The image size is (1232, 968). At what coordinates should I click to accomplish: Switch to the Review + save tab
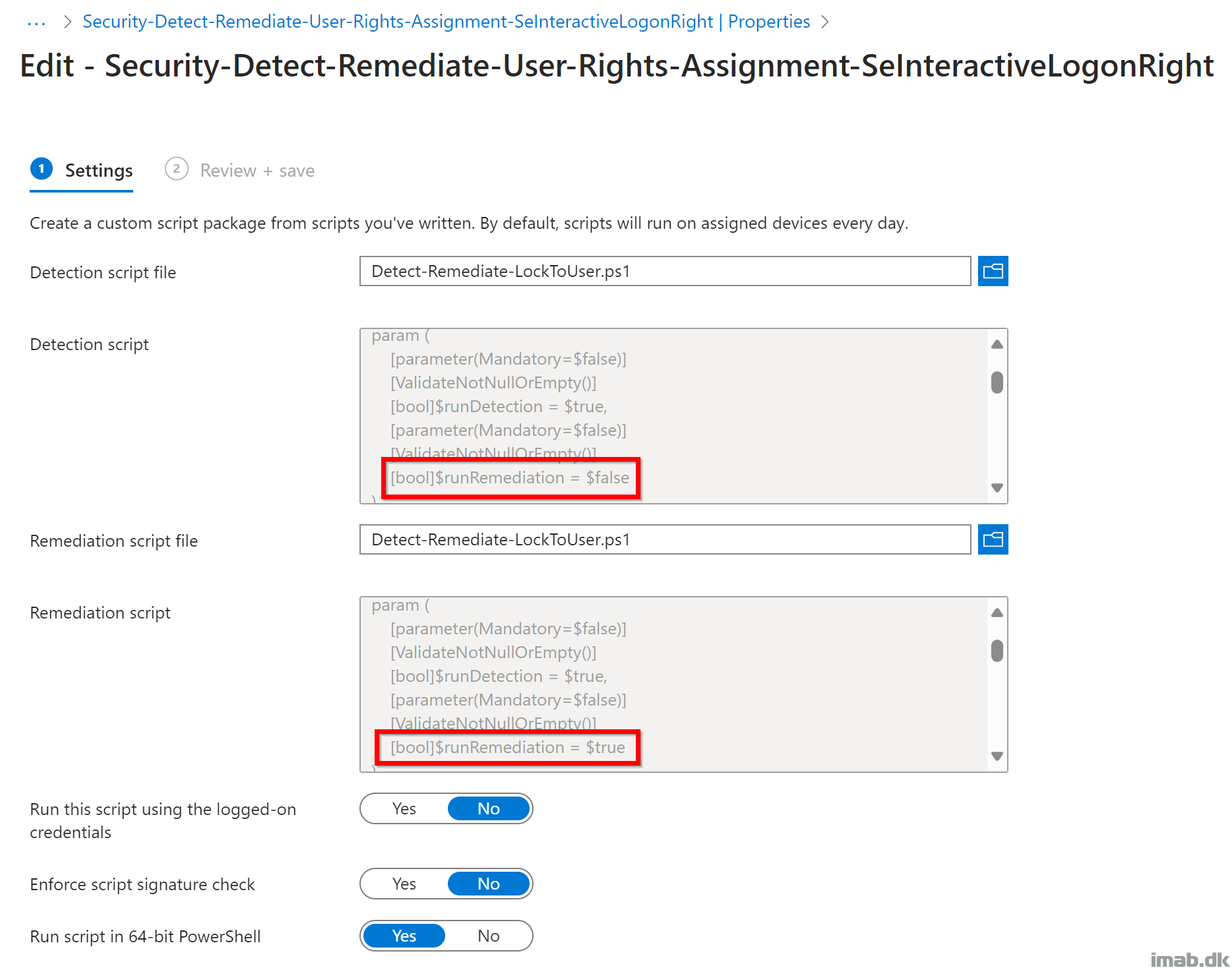click(257, 171)
